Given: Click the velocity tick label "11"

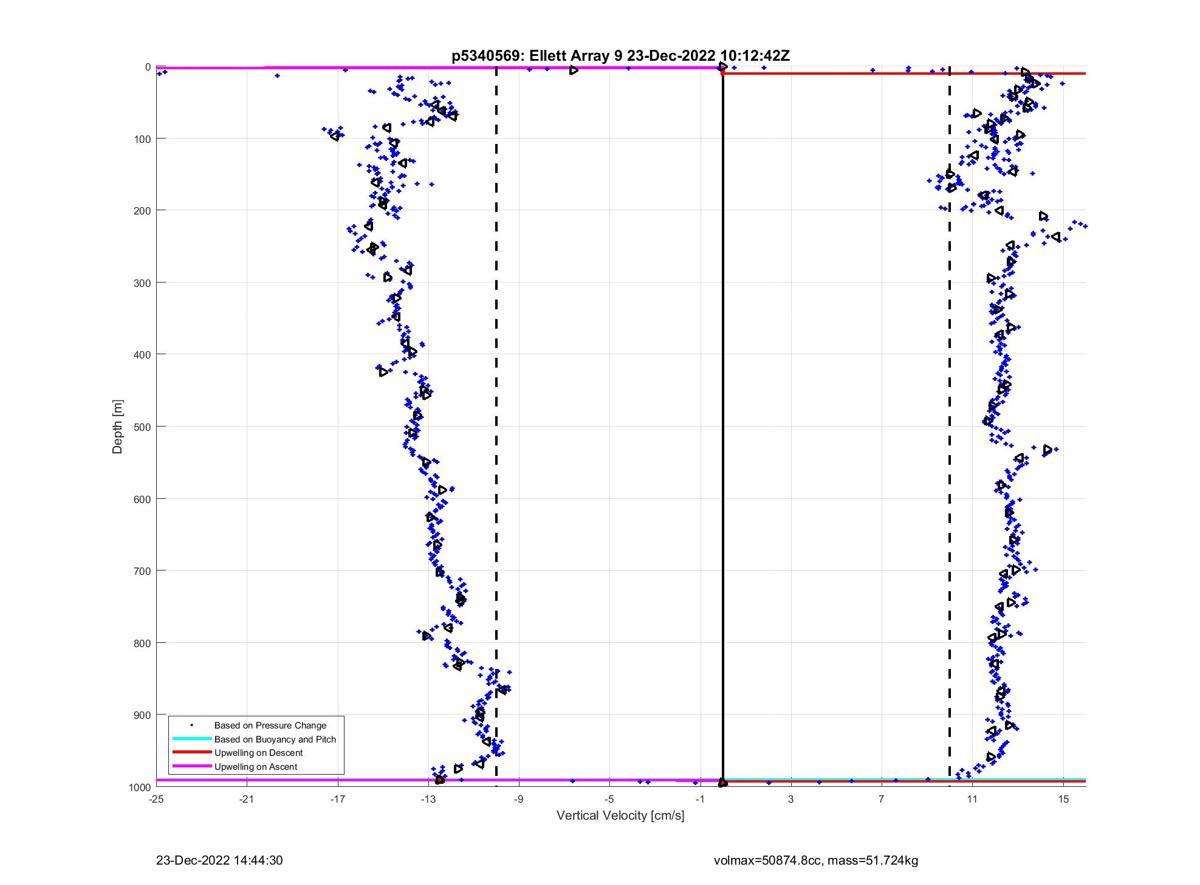Looking at the screenshot, I should coord(972,799).
